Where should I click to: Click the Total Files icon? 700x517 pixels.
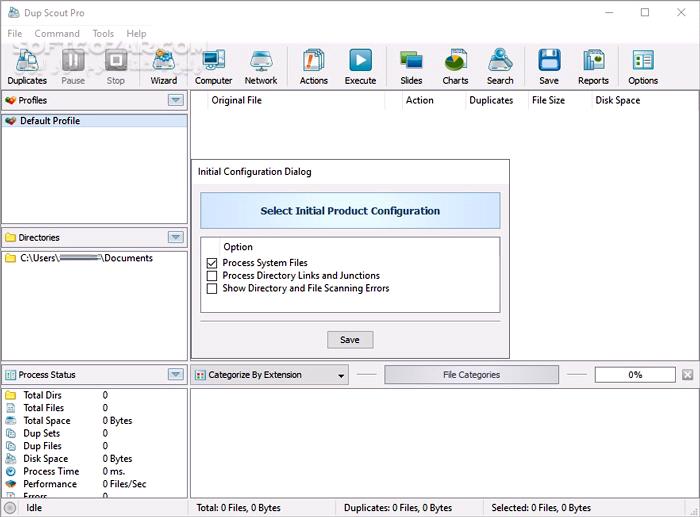click(11, 408)
